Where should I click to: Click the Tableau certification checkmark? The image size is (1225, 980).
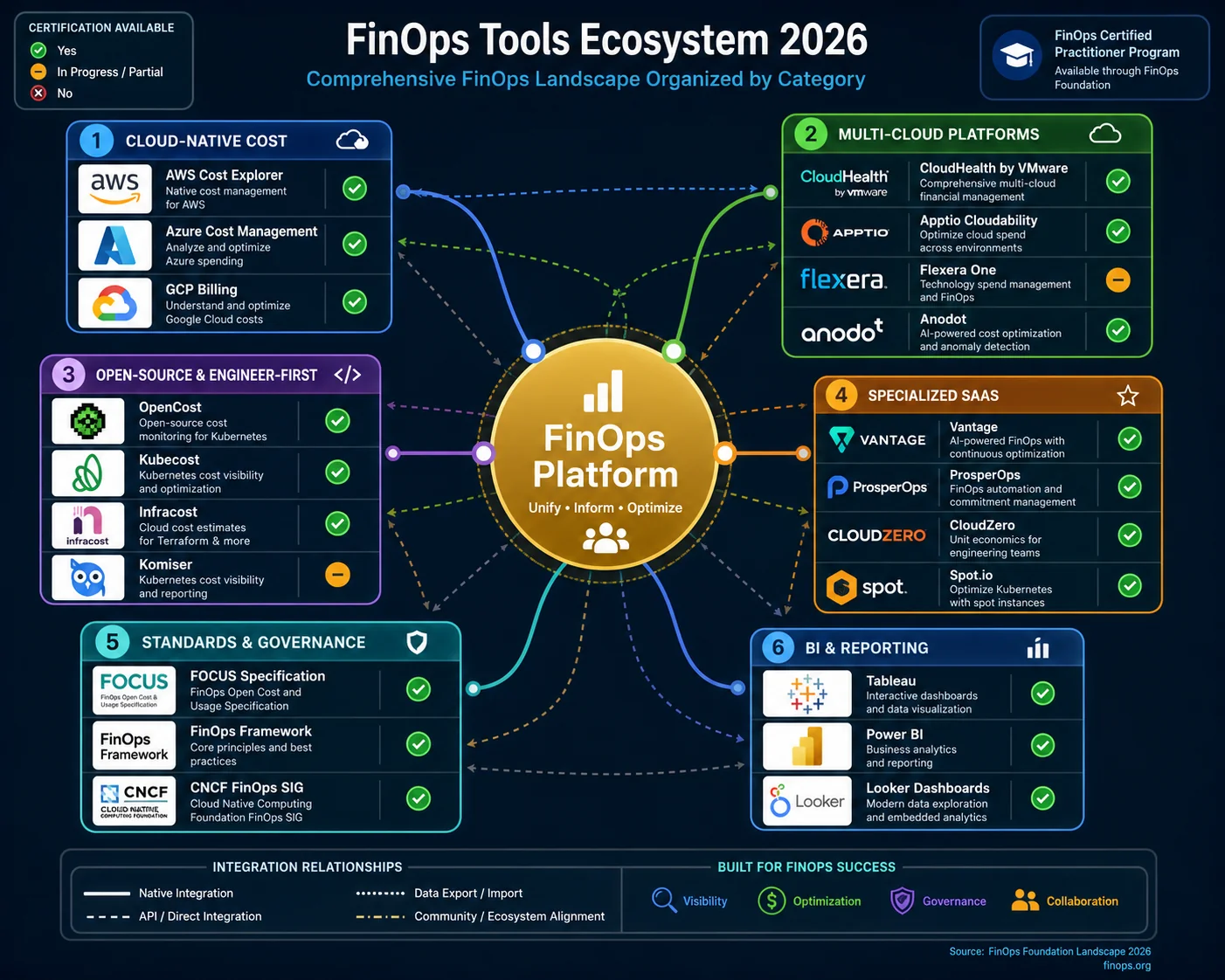tap(1042, 694)
